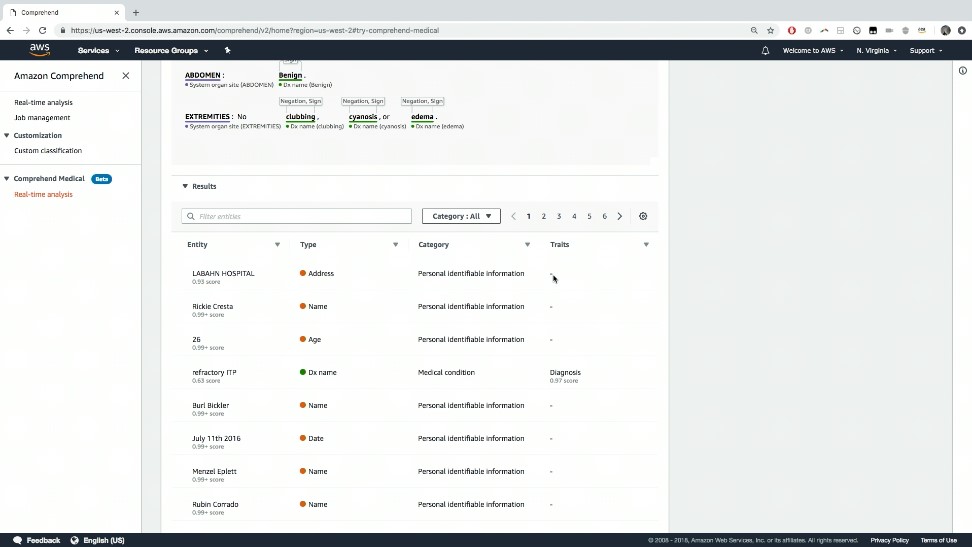Sort by the Entity column arrow
972x547 pixels.
[277, 245]
